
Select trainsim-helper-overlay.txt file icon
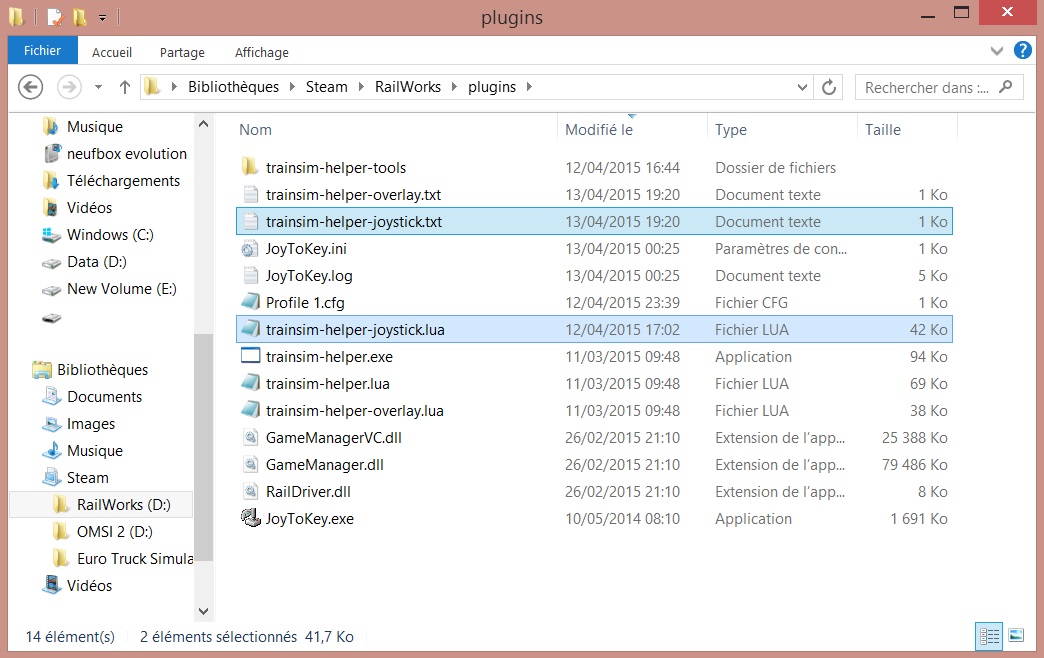pos(250,194)
